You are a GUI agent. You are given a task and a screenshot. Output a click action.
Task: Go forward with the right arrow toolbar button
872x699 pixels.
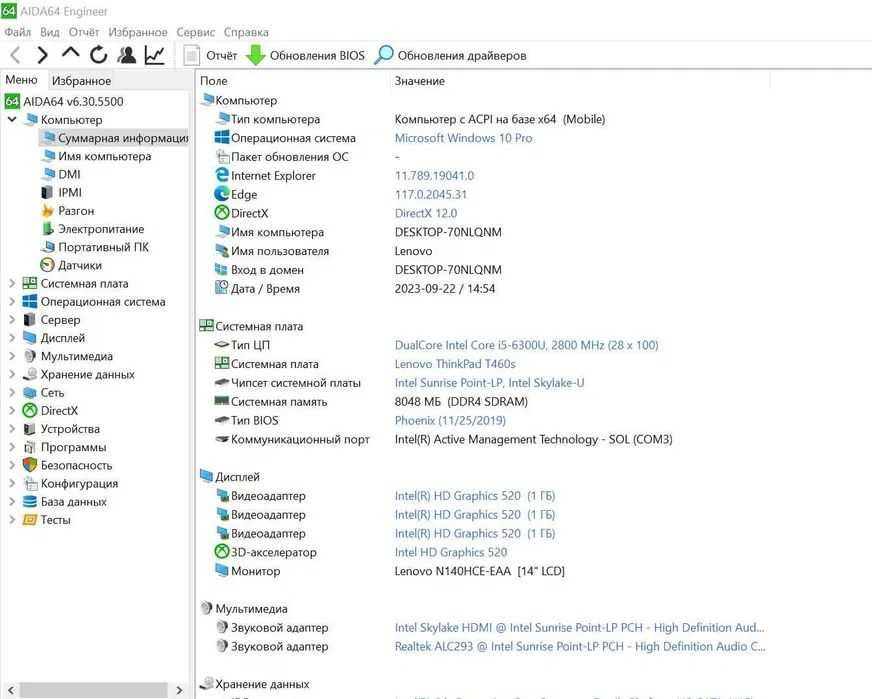(42, 55)
